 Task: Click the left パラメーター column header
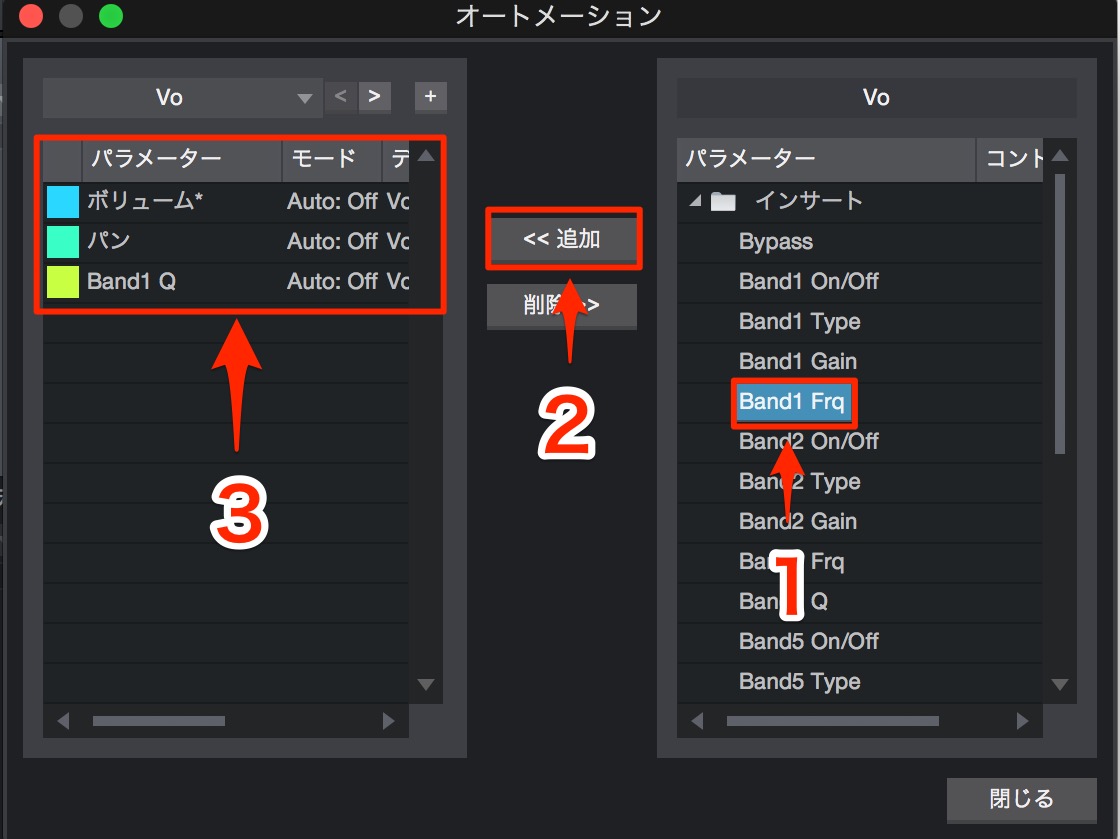point(182,159)
